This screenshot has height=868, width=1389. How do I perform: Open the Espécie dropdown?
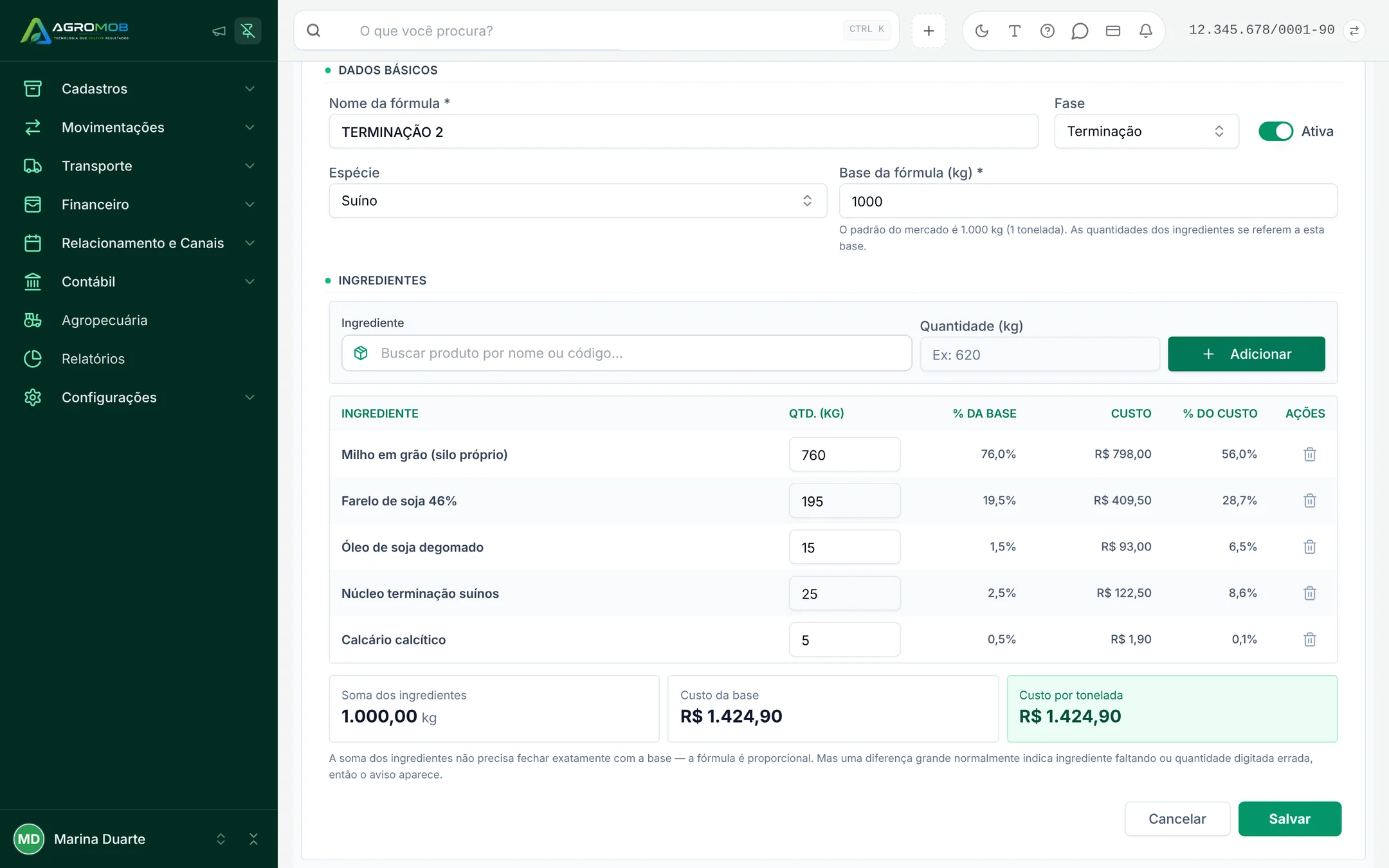click(577, 201)
